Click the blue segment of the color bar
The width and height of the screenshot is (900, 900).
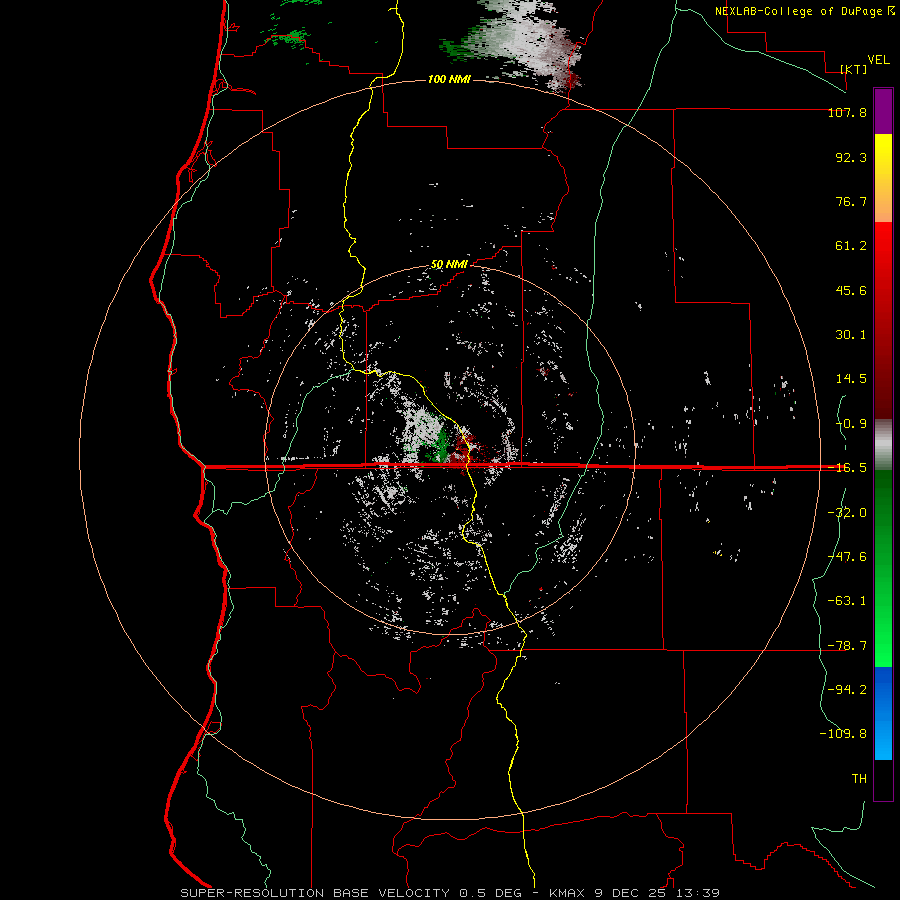[x=883, y=713]
